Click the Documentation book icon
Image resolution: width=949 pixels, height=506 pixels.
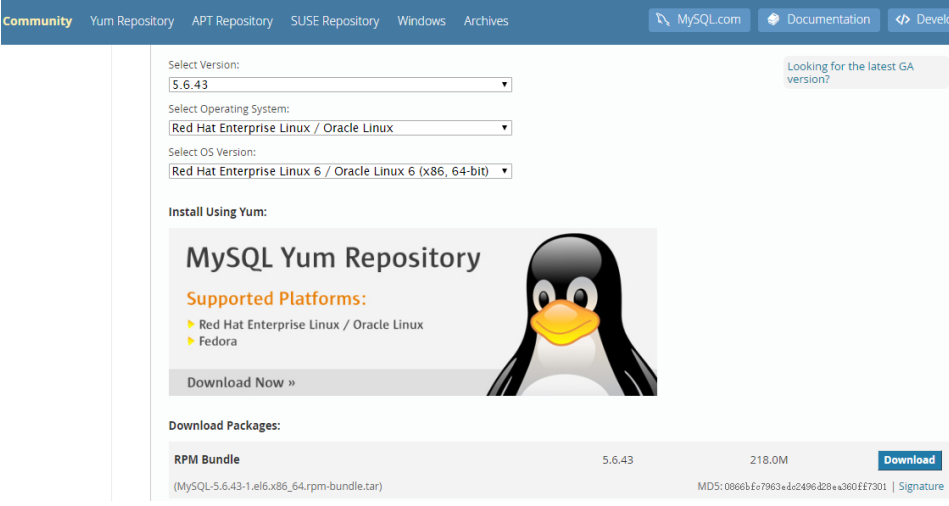[773, 19]
